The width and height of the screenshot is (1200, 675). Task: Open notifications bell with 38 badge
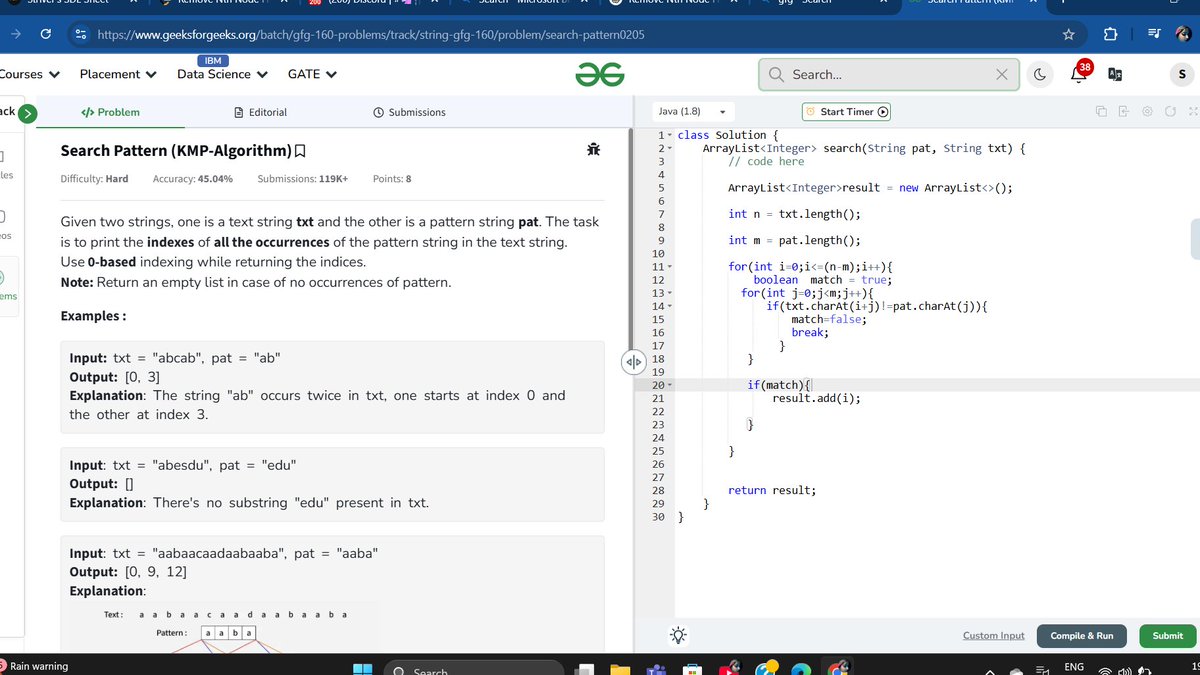1081,73
